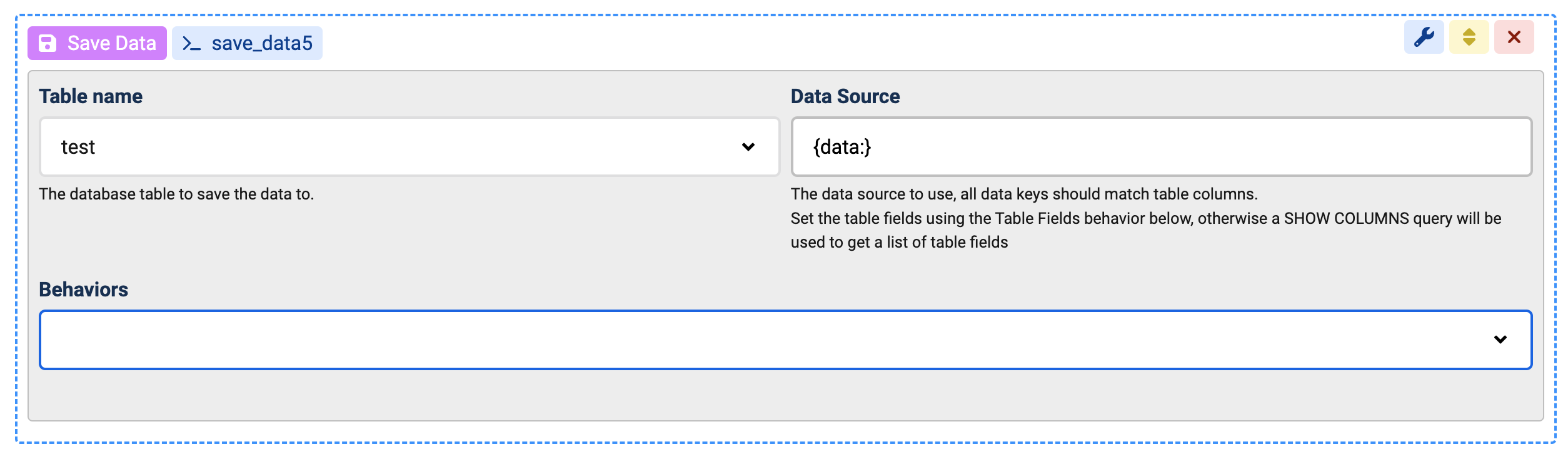
Task: Click the {data:} text in Data Source
Action: tap(842, 147)
